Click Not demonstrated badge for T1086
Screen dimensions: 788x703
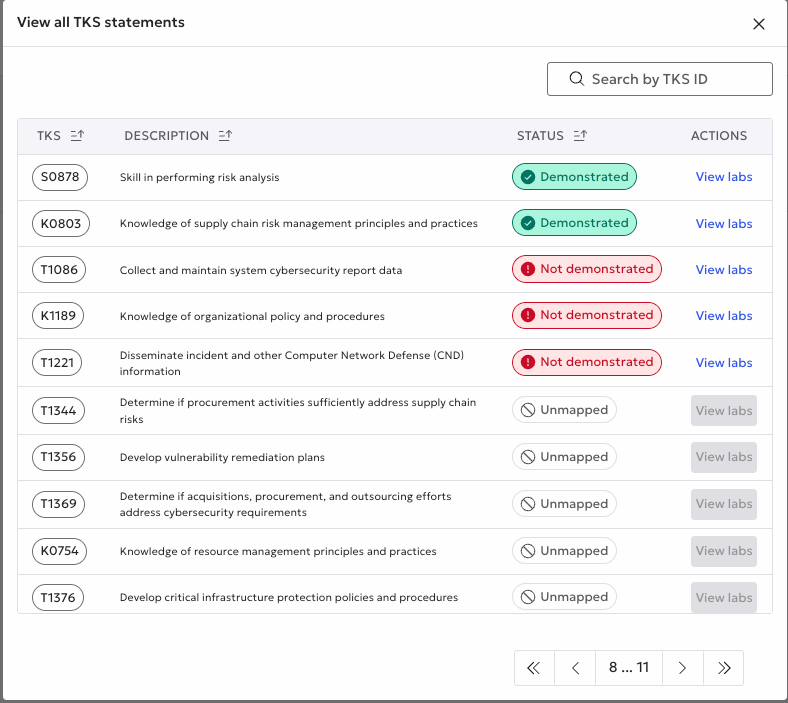pyautogui.click(x=587, y=269)
